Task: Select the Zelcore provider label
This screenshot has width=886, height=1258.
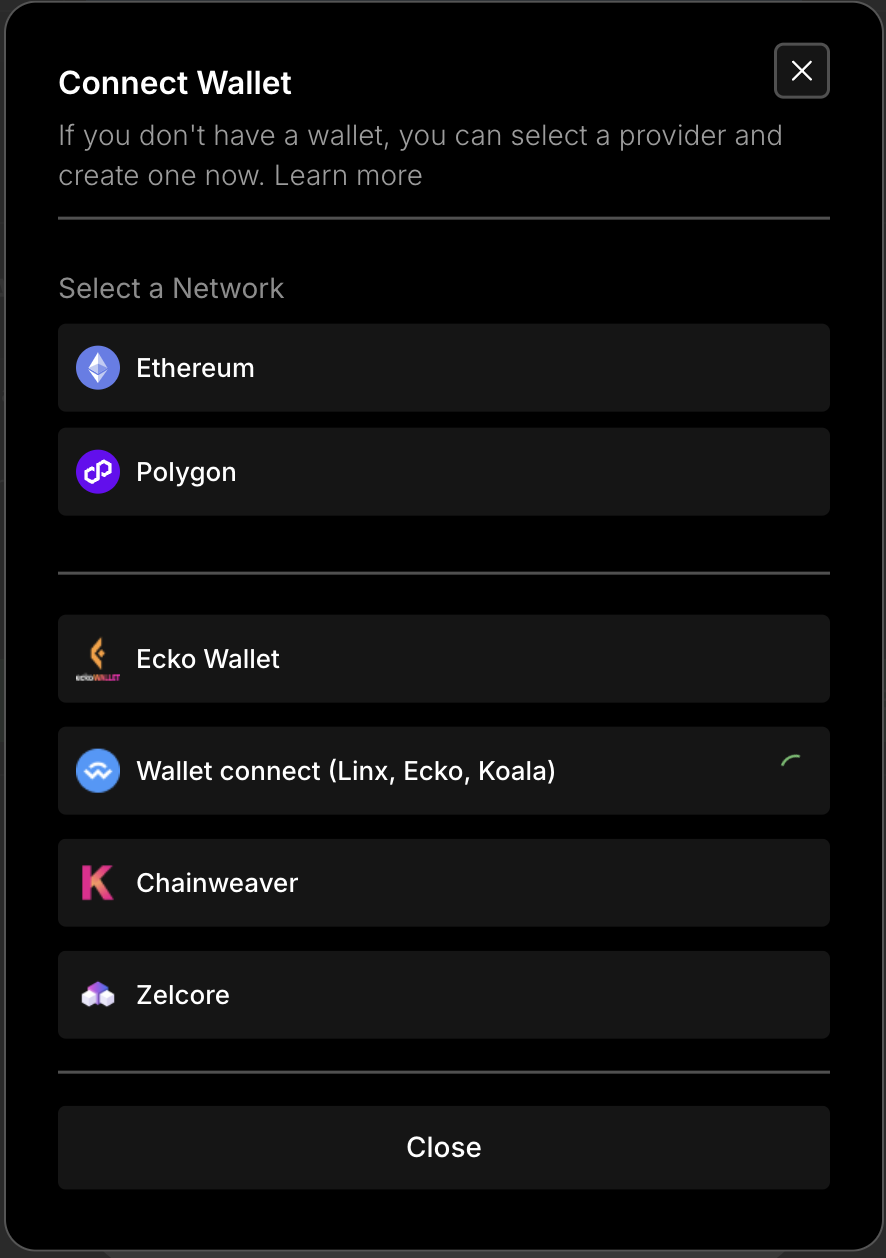Action: [183, 995]
